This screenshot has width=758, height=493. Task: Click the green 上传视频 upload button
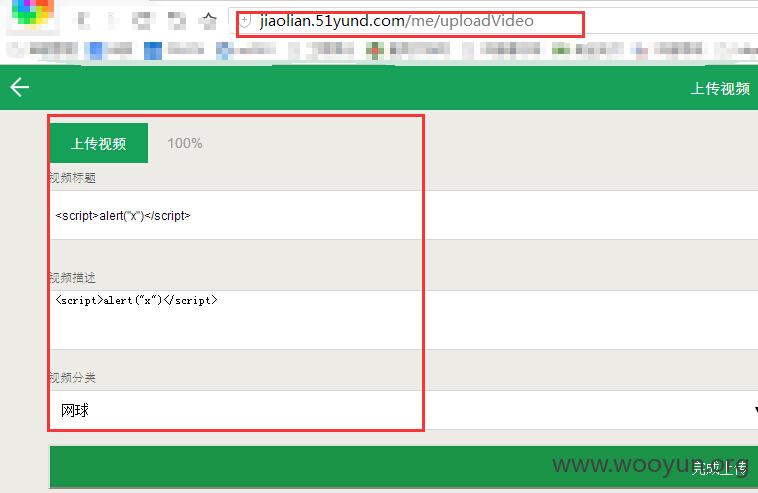pos(99,143)
